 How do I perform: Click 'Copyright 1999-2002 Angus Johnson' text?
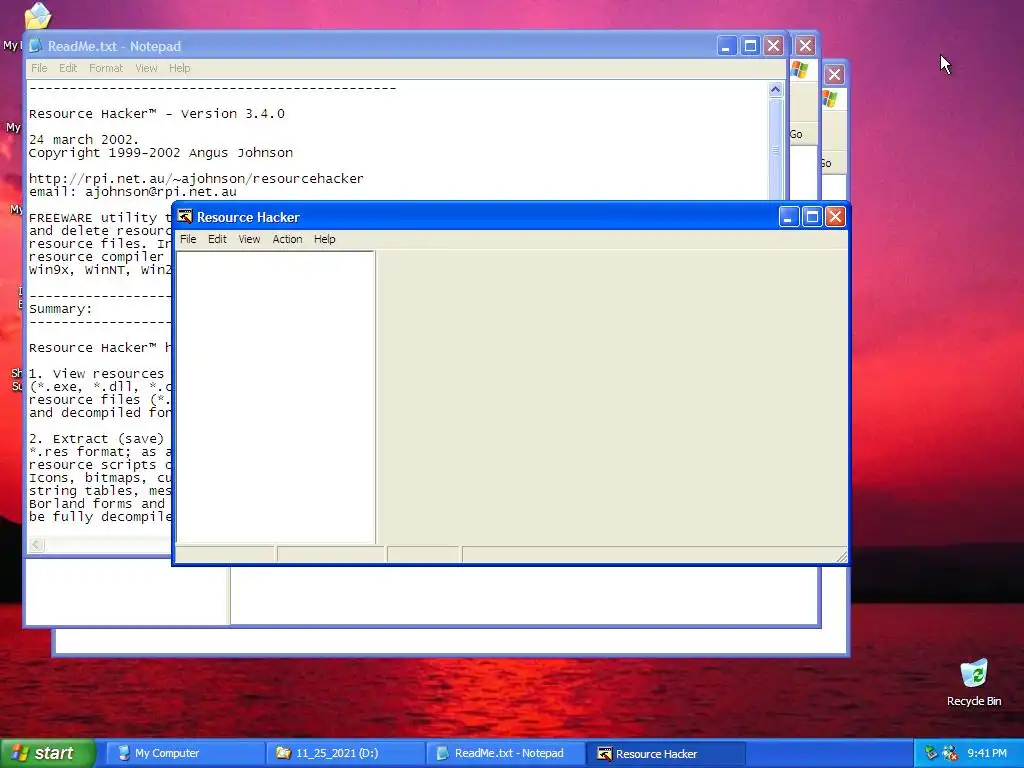[x=161, y=153]
